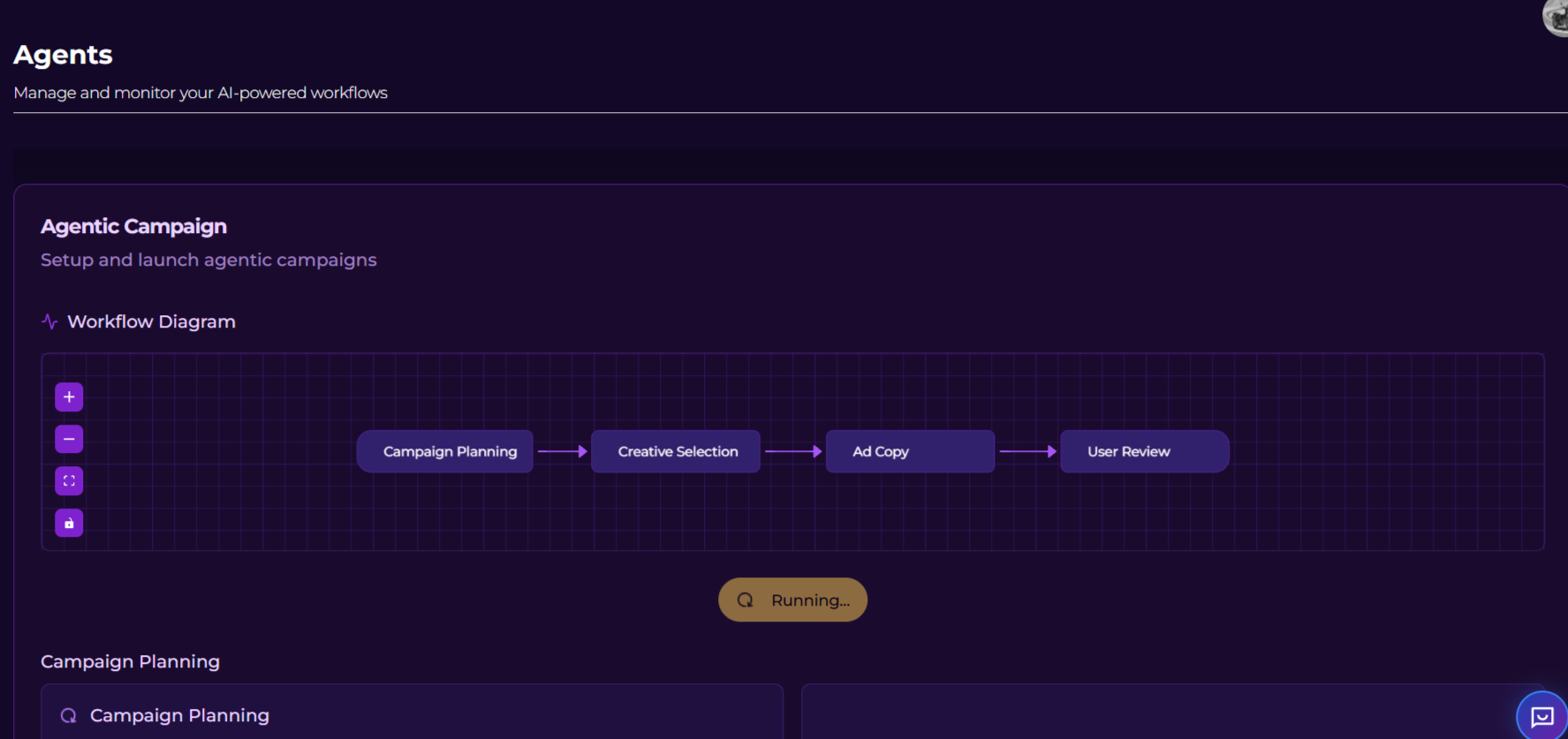The height and width of the screenshot is (739, 1568).
Task: Click arrow connecting Ad Copy to User Review
Action: tap(1027, 451)
